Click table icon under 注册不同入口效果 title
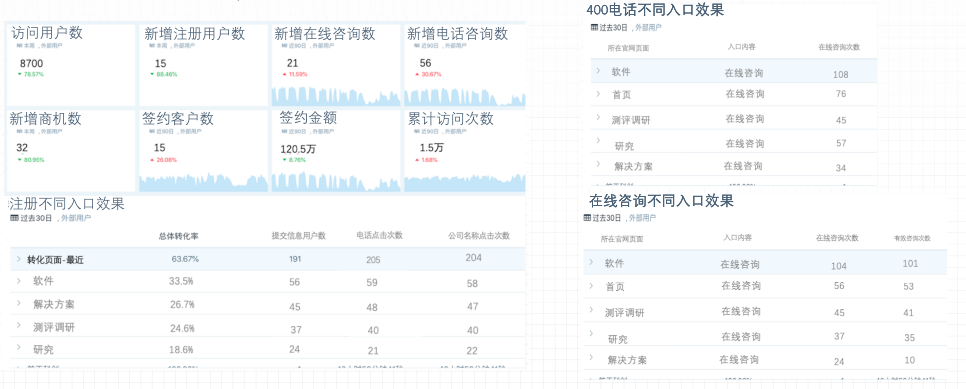Viewport: 966px width, 389px height. pyautogui.click(x=15, y=218)
